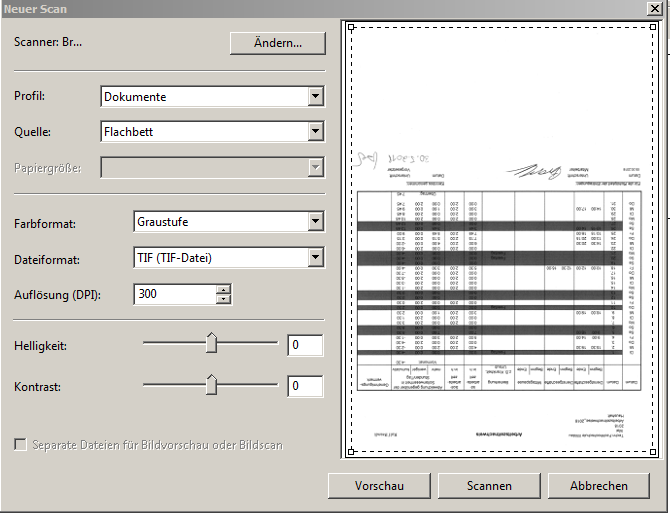This screenshot has width=670, height=515.
Task: Decrease DPI with the down spinner arrow
Action: point(223,299)
